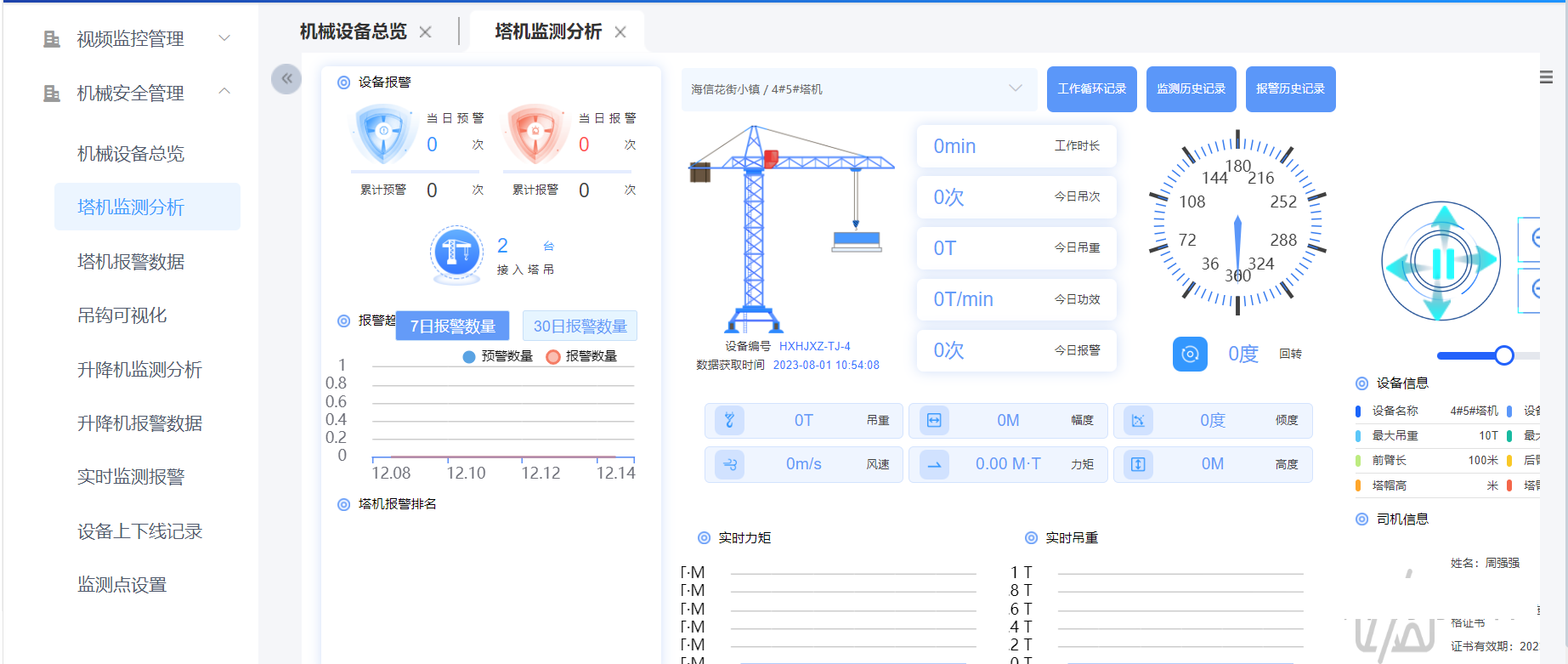Click the 报警历史记录 button

(1290, 89)
